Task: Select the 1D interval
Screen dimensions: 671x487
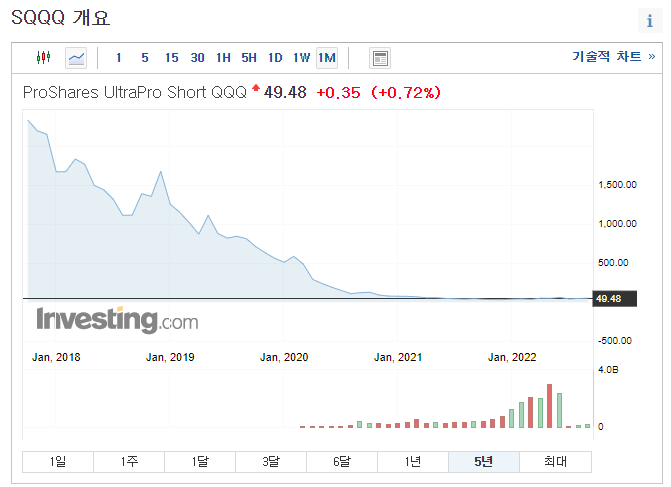Action: click(x=275, y=58)
